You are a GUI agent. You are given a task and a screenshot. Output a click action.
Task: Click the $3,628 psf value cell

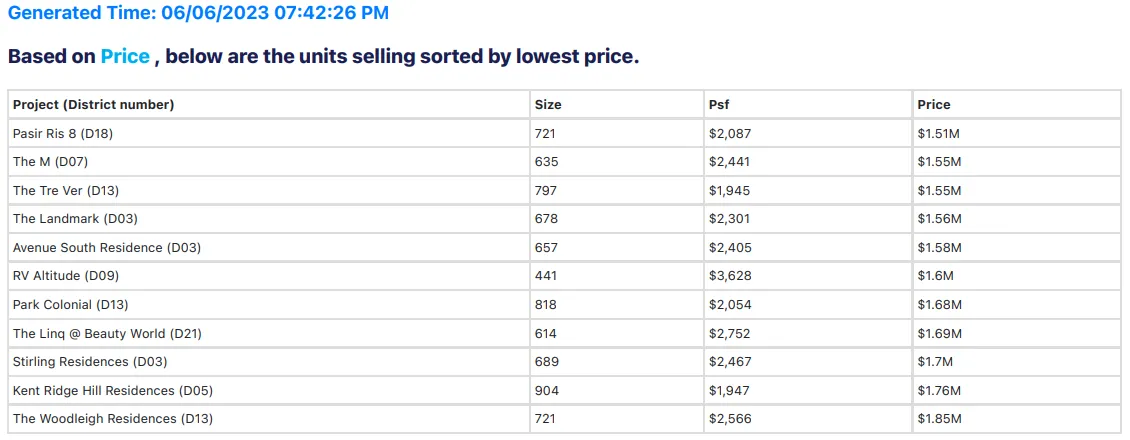tap(728, 276)
